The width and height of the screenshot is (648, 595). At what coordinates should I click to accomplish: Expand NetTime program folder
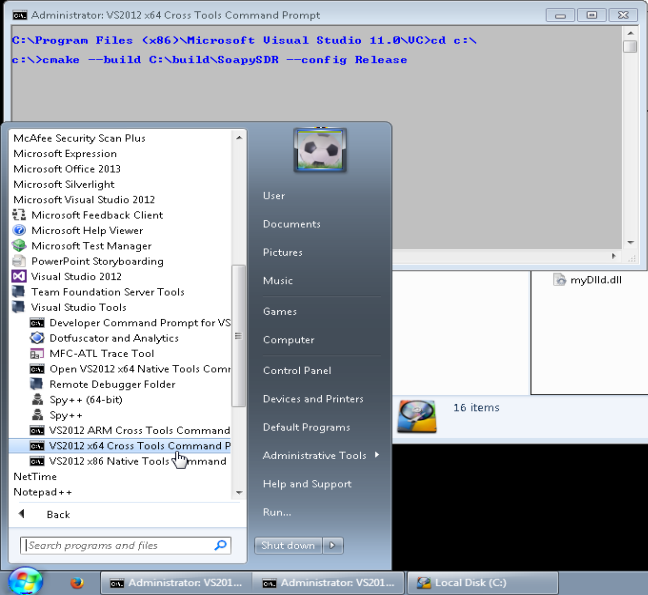point(35,476)
